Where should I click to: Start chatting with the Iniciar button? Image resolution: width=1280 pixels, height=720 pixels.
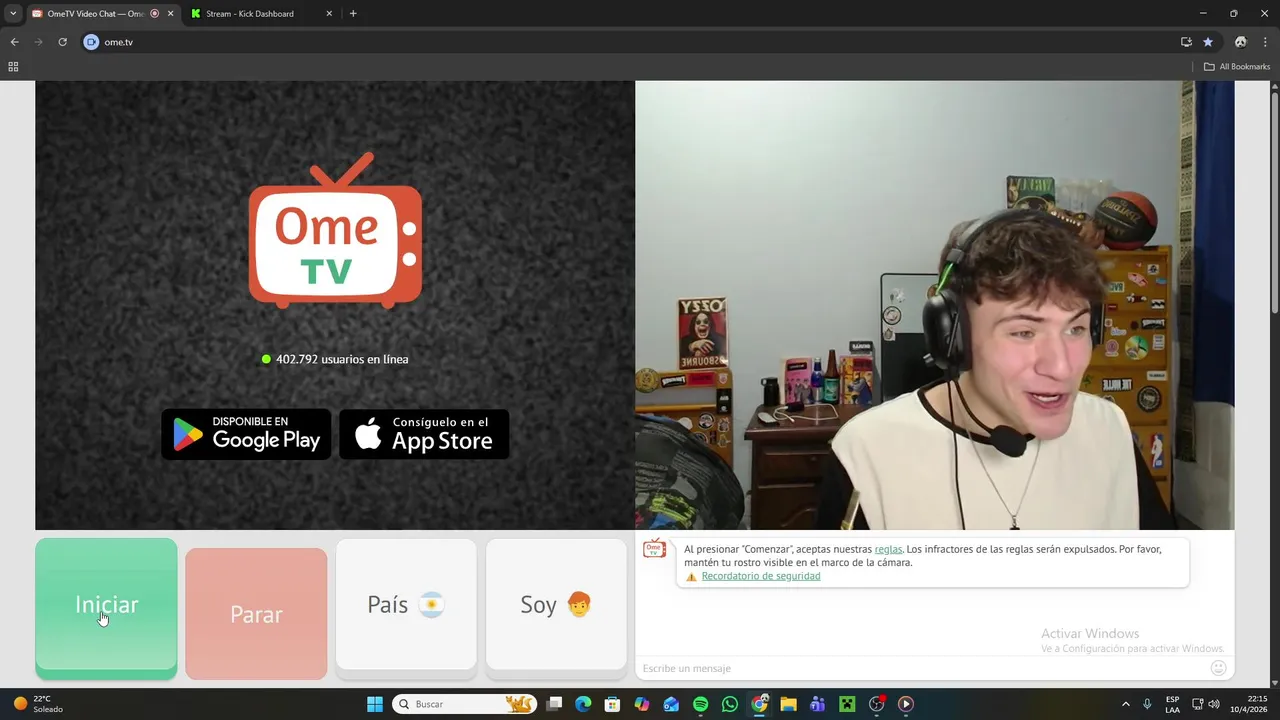106,608
